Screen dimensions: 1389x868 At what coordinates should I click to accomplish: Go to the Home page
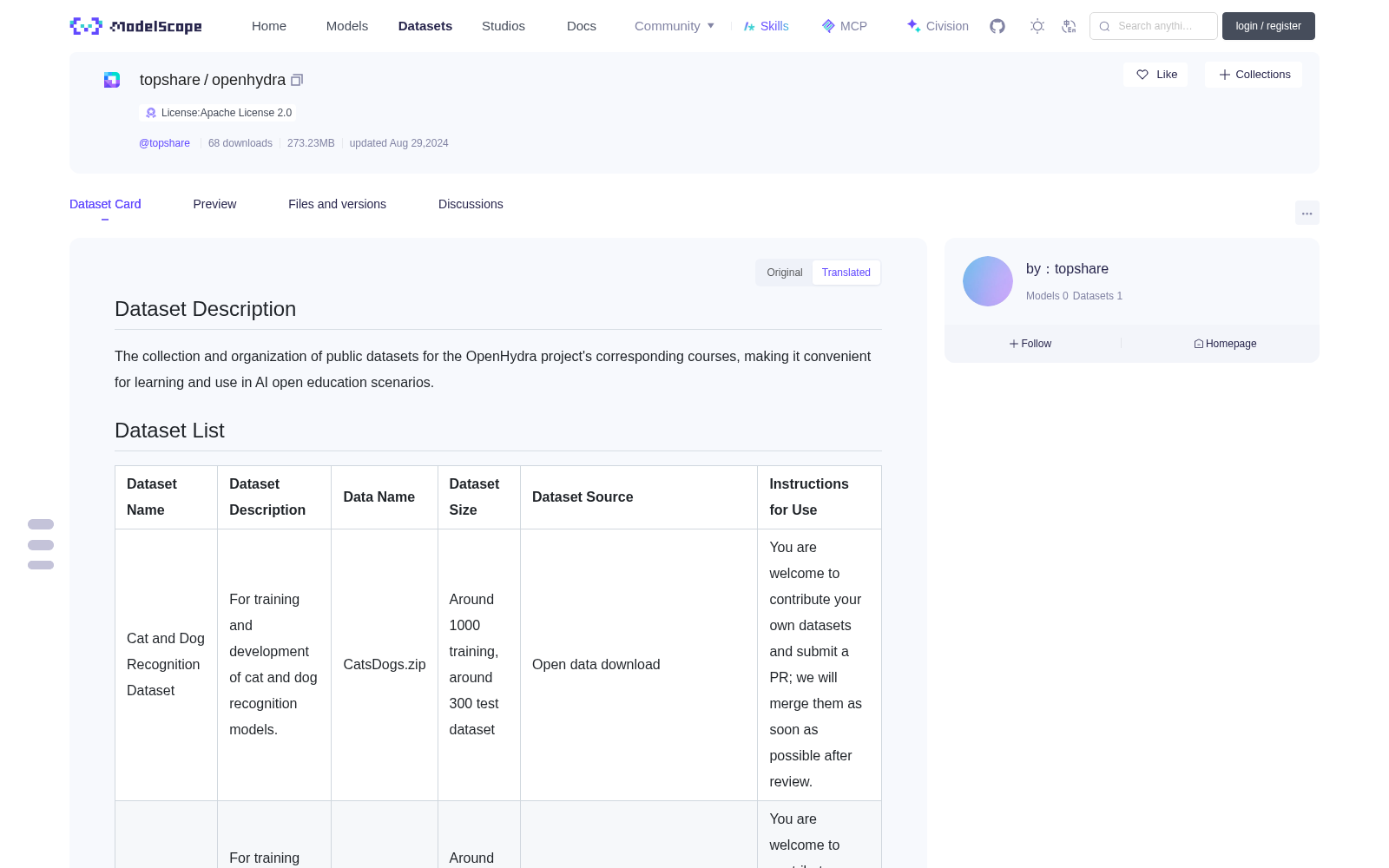[269, 26]
